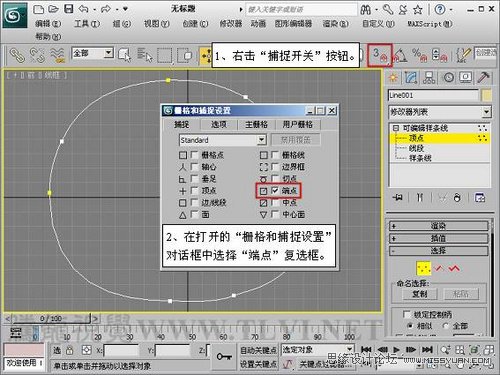
Task: Click the 0/100 time slider handle
Action: point(51,319)
